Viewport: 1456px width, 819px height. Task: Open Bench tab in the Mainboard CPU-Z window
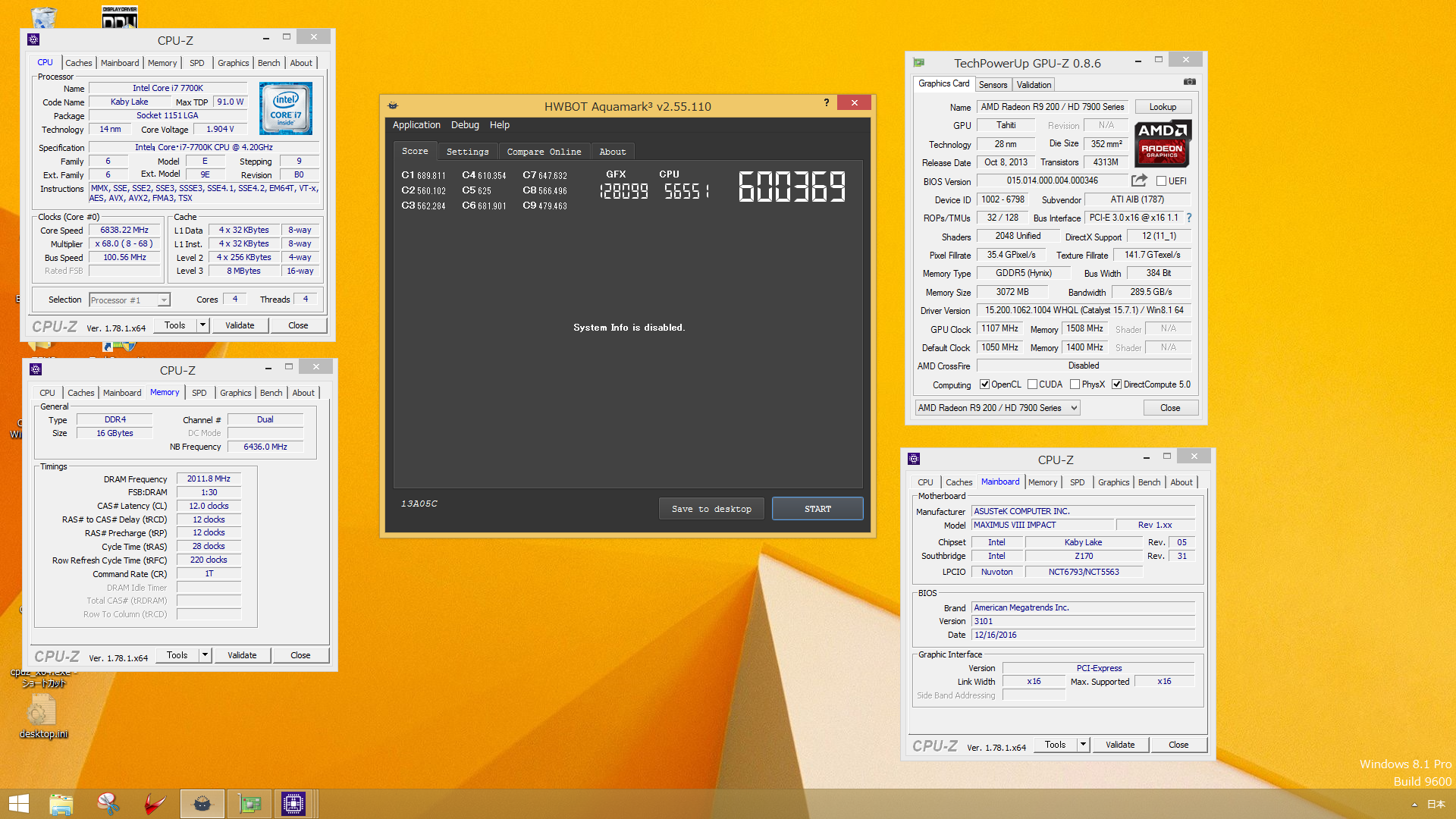tap(1149, 482)
